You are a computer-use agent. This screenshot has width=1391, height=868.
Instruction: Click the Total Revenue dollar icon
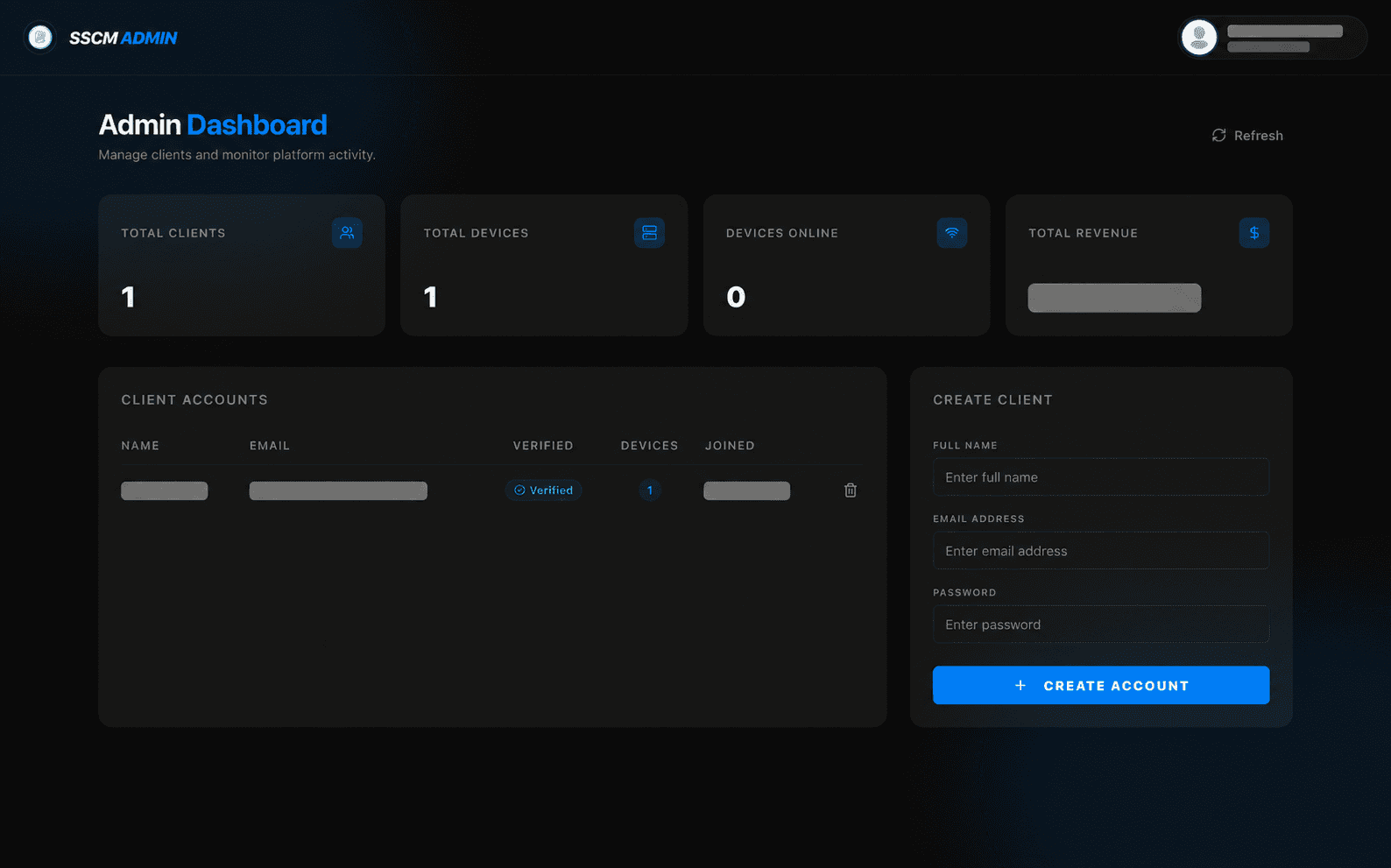(1254, 233)
